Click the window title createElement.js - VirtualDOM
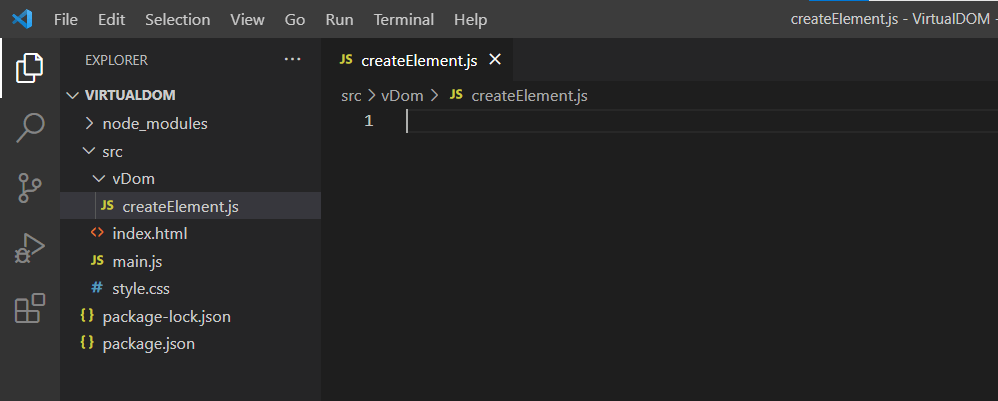998x401 pixels. click(x=890, y=19)
